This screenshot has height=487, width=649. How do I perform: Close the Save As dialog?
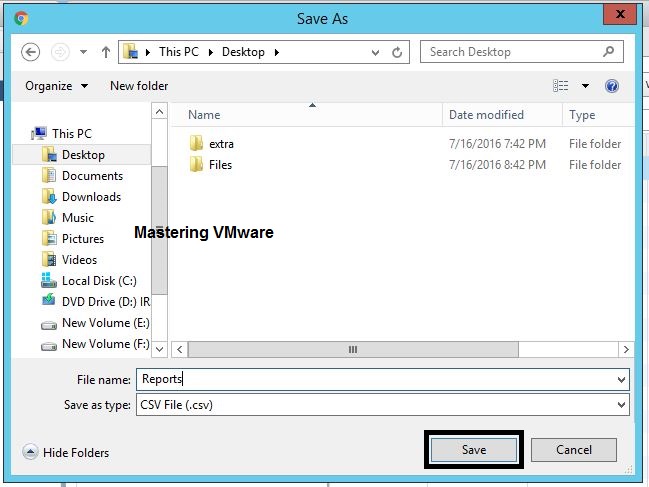[x=620, y=14]
